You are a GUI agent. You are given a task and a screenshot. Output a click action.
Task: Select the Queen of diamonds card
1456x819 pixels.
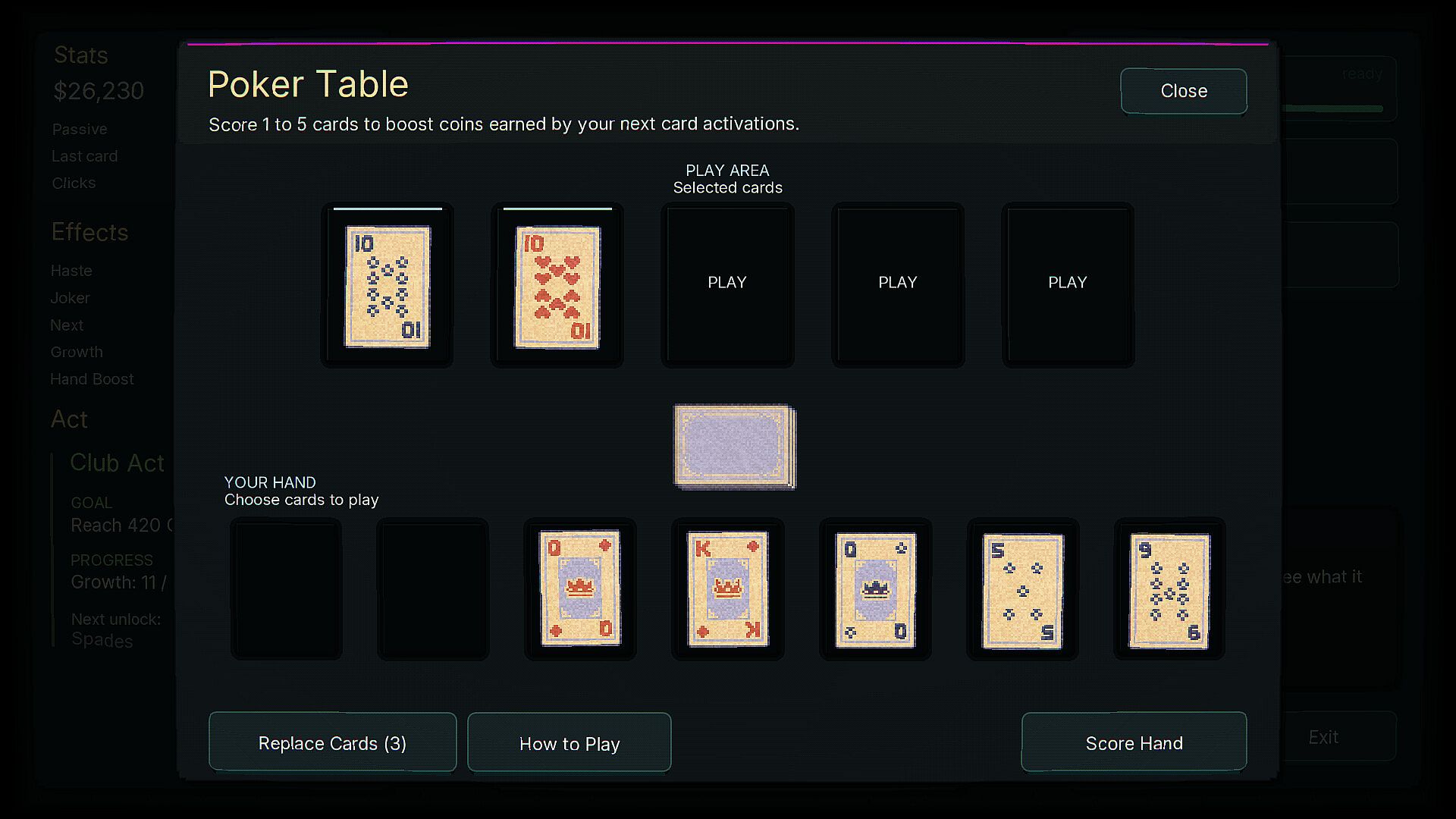[x=580, y=588]
